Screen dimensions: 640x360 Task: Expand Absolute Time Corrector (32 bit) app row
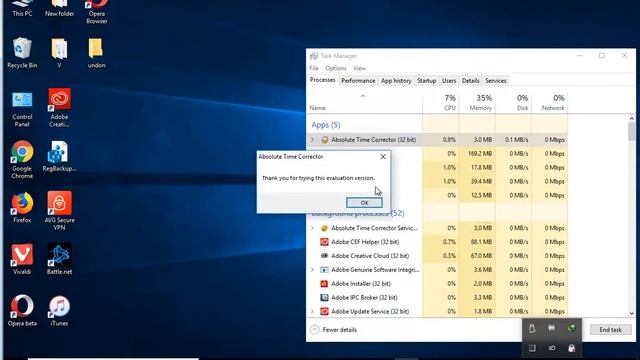point(313,140)
